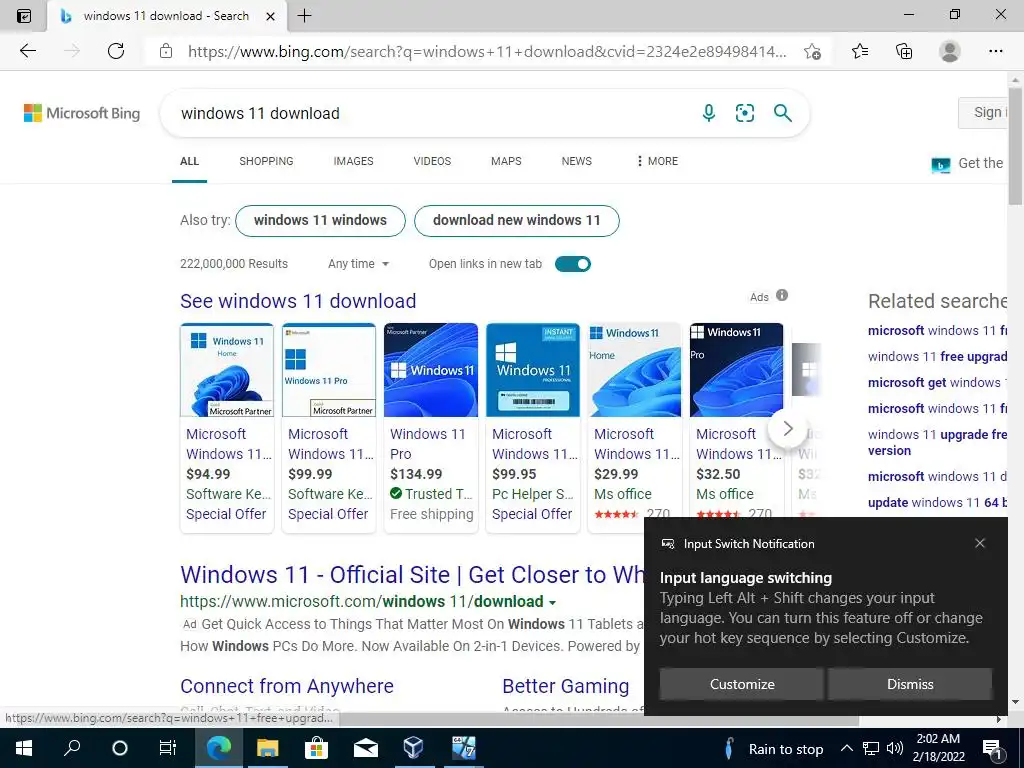Viewport: 1024px width, 768px height.
Task: Advance the shopping carousel with next arrow
Action: click(788, 428)
